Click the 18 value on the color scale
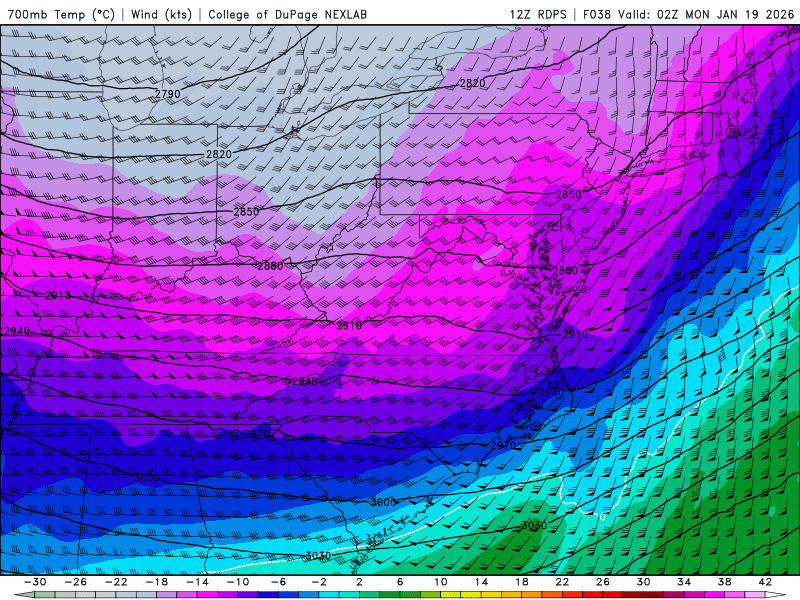The image size is (800, 600). [521, 582]
